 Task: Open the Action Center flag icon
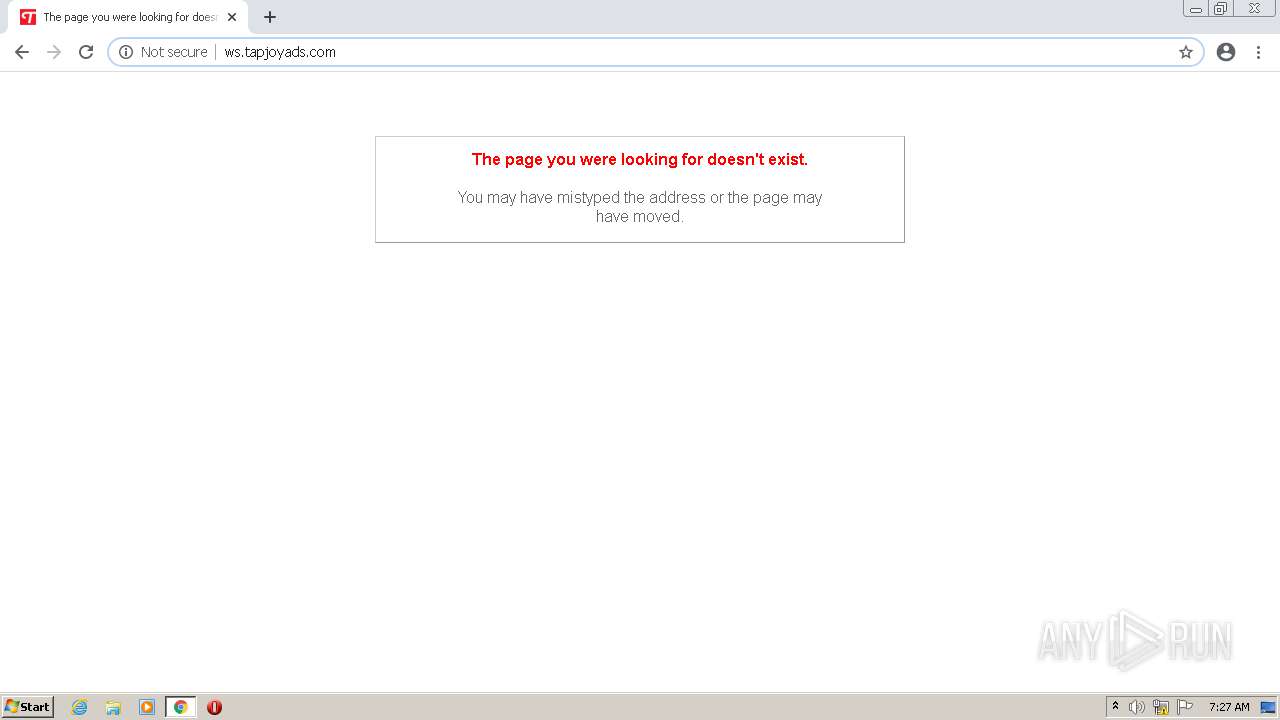[1185, 707]
